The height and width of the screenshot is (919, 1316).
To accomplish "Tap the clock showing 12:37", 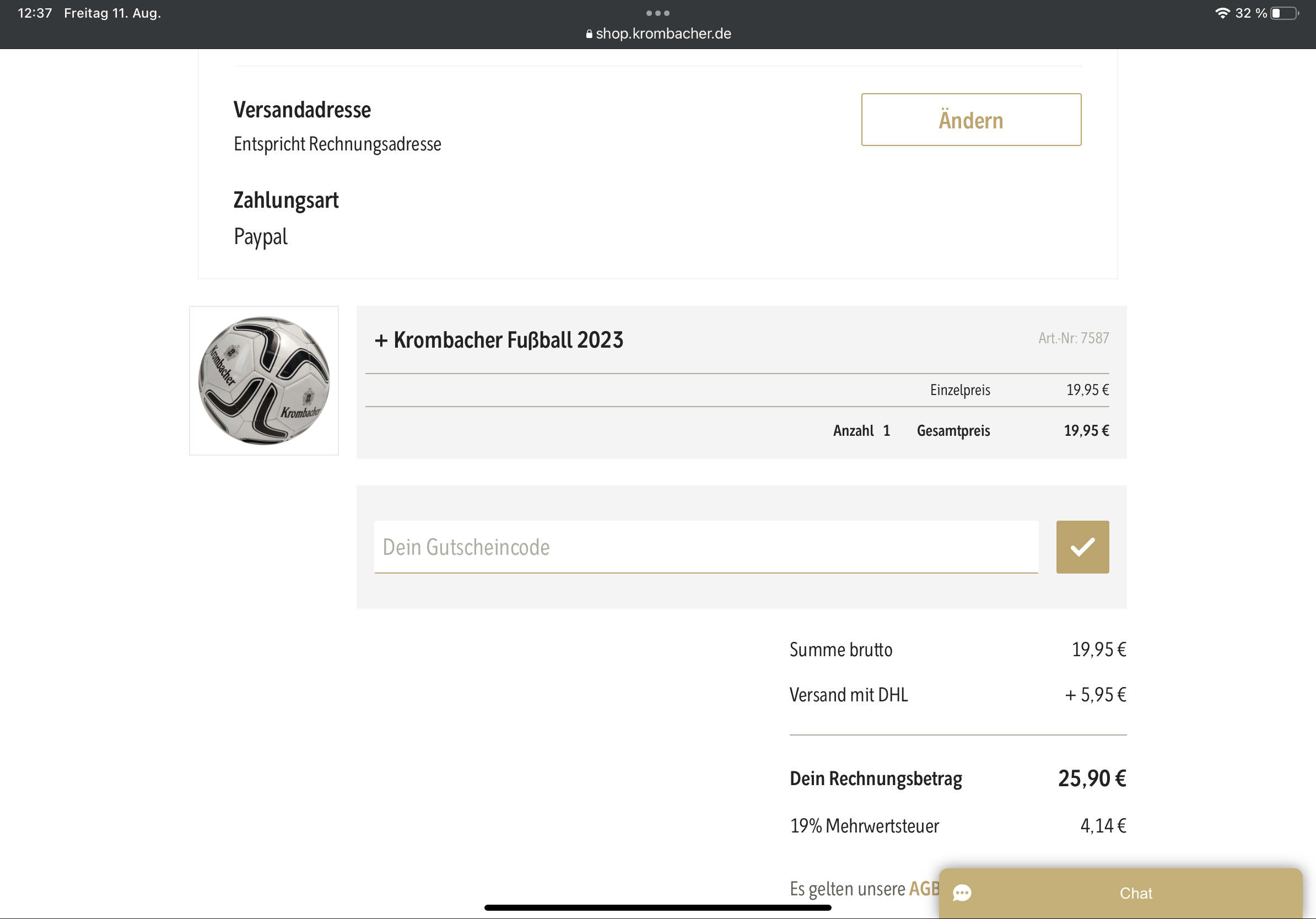I will click(x=35, y=13).
